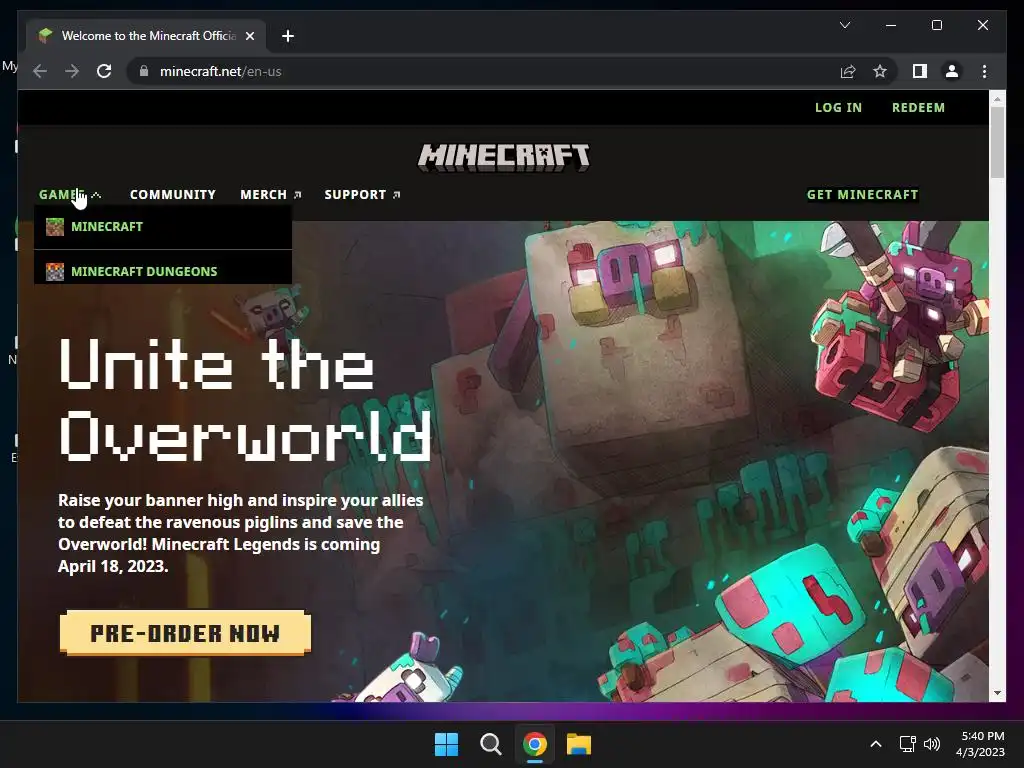Open network settings tray icon
The height and width of the screenshot is (768, 1024).
907,744
